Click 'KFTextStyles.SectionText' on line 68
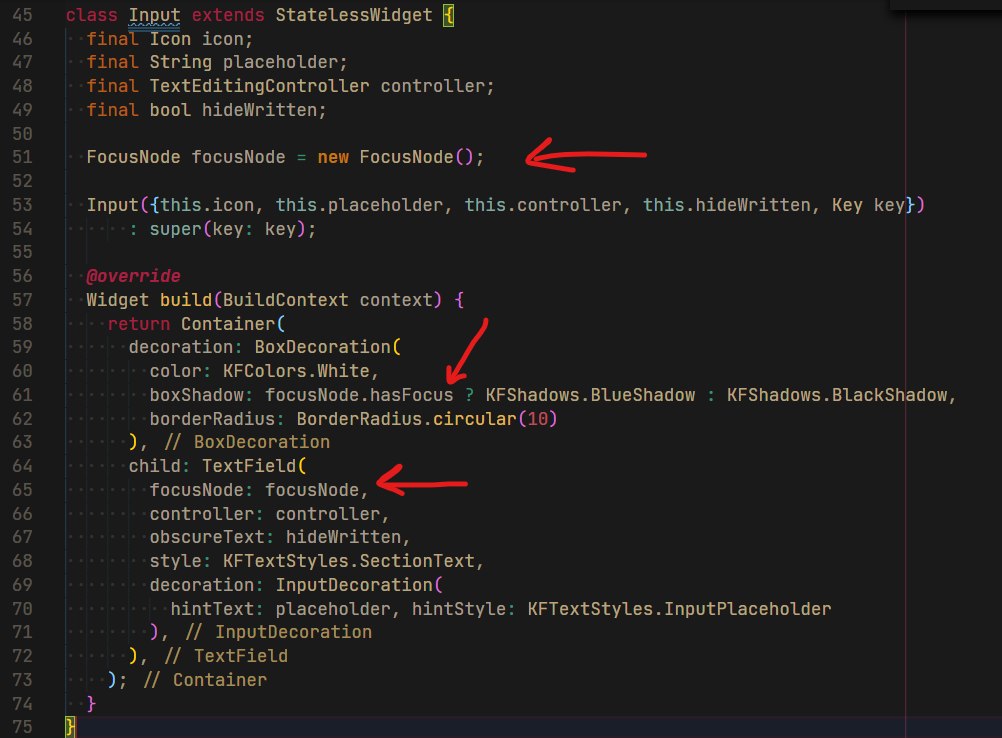 pos(348,561)
